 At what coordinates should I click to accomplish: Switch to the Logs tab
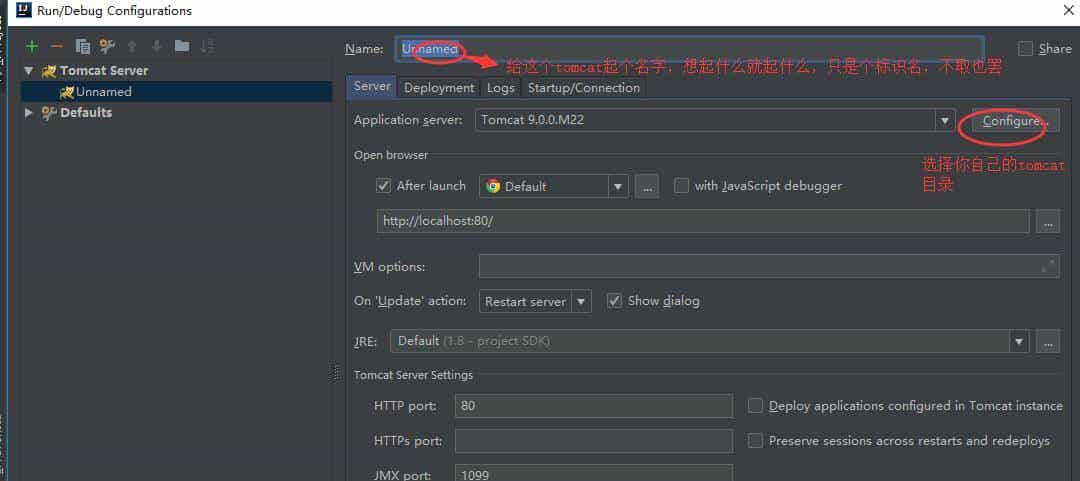point(501,88)
